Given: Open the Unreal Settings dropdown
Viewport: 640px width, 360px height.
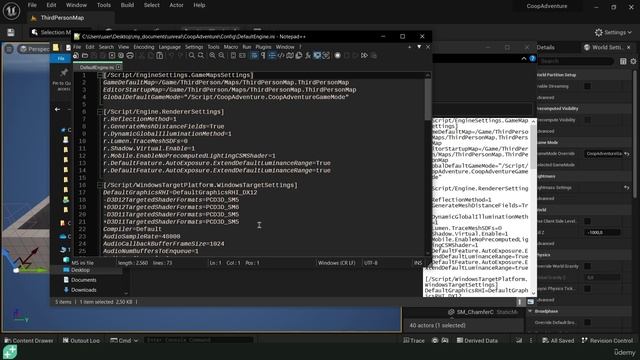Looking at the screenshot, I should (x=613, y=32).
